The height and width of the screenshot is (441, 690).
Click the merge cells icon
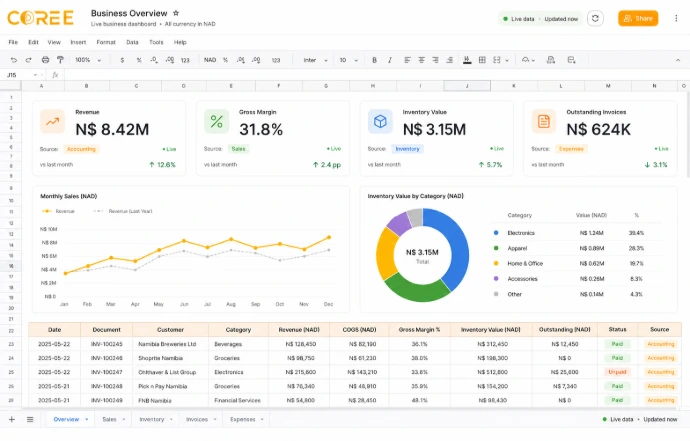click(x=497, y=60)
